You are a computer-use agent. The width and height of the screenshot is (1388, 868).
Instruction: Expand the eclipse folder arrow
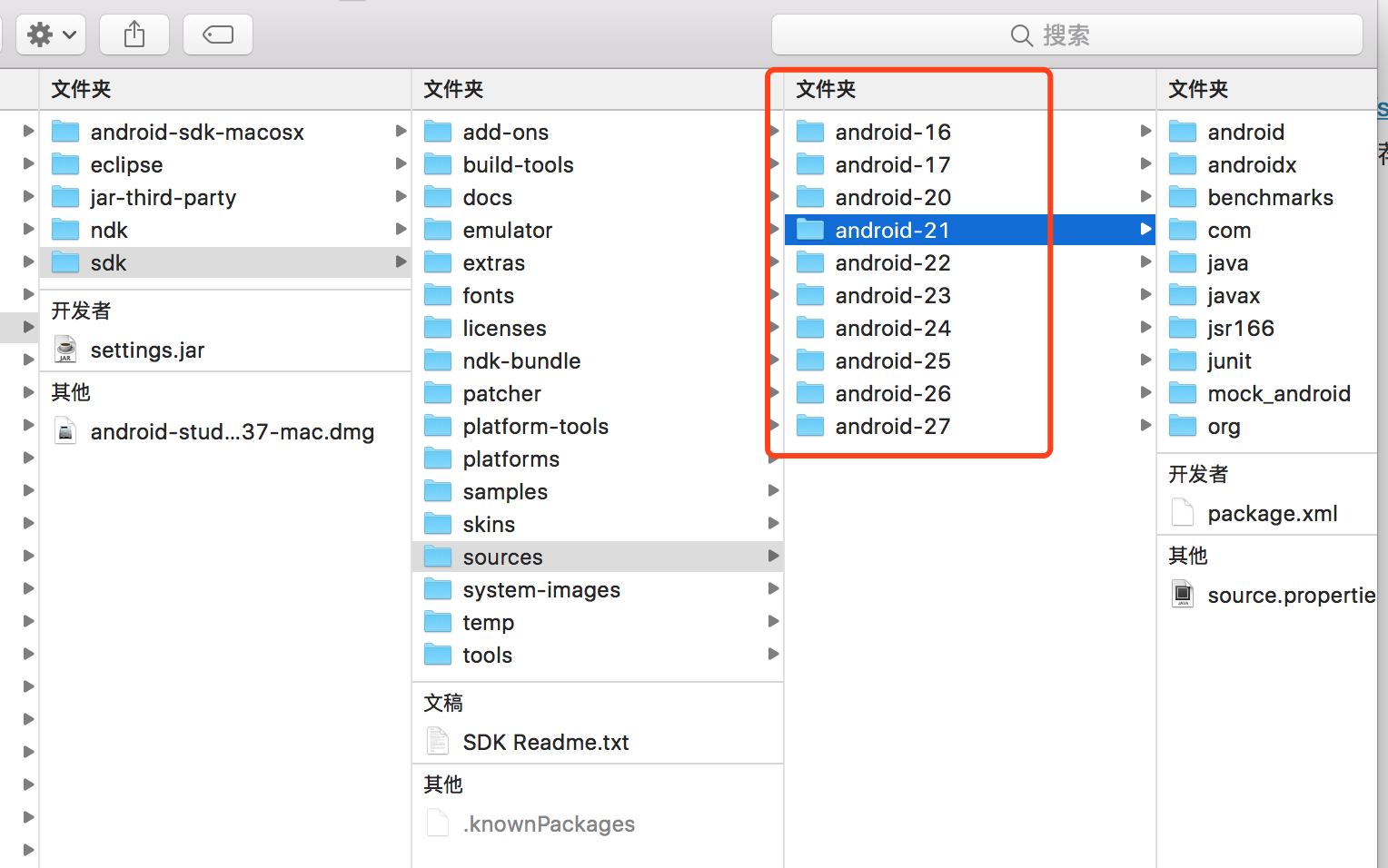point(401,164)
